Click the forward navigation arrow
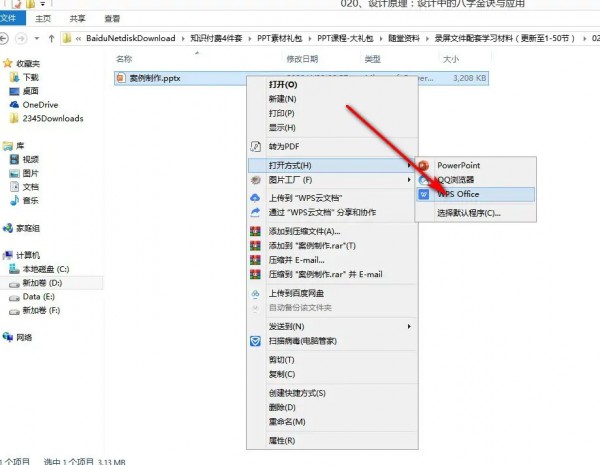Screen dimensions: 600x465 point(21,38)
